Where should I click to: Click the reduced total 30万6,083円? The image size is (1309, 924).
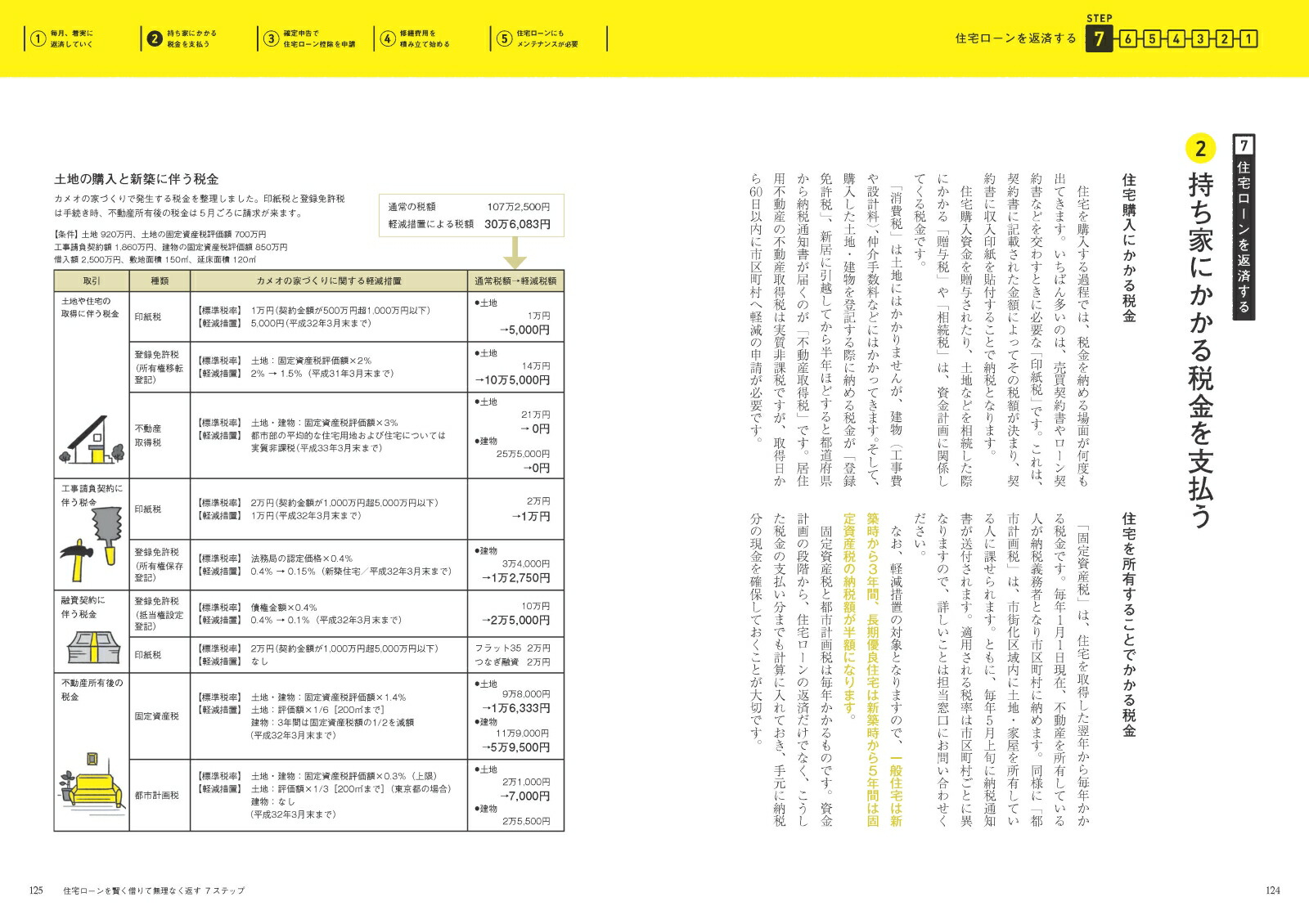pos(517,224)
